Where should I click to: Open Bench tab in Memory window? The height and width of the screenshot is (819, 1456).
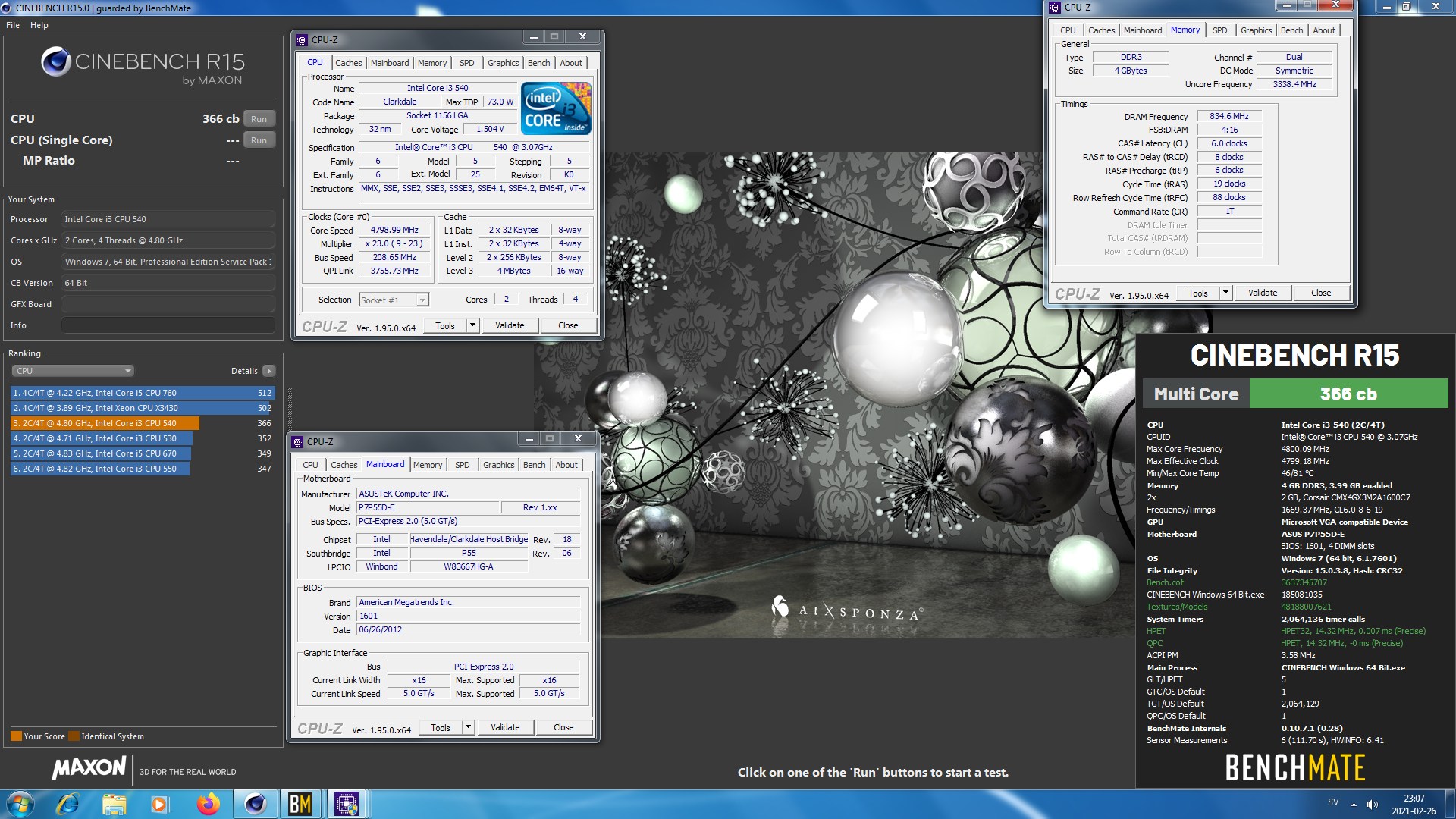(x=1291, y=30)
